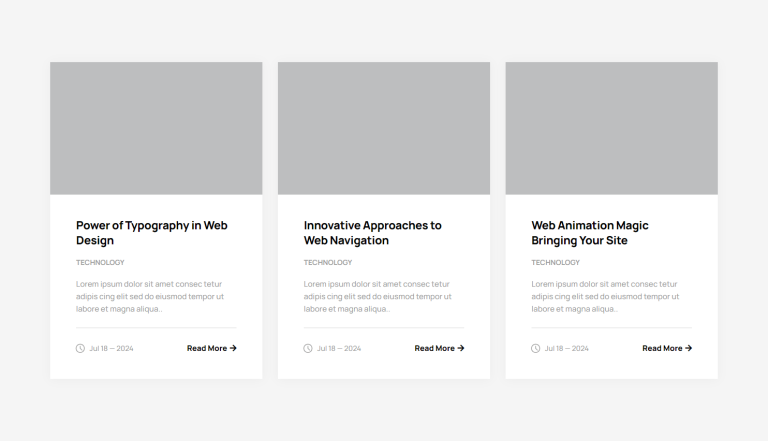
Task: Click the clock icon on the Typography card
Action: coord(80,348)
